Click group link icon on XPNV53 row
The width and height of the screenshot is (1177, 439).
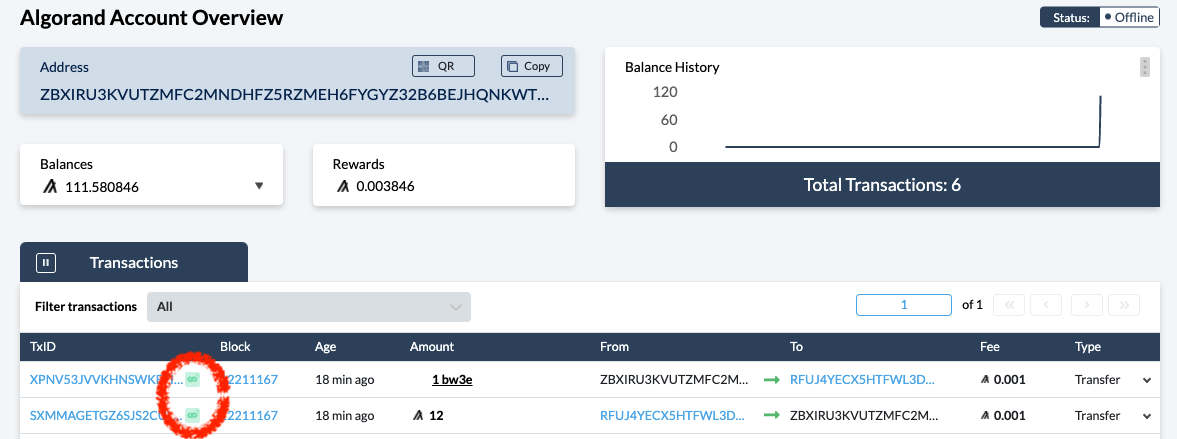(192, 380)
